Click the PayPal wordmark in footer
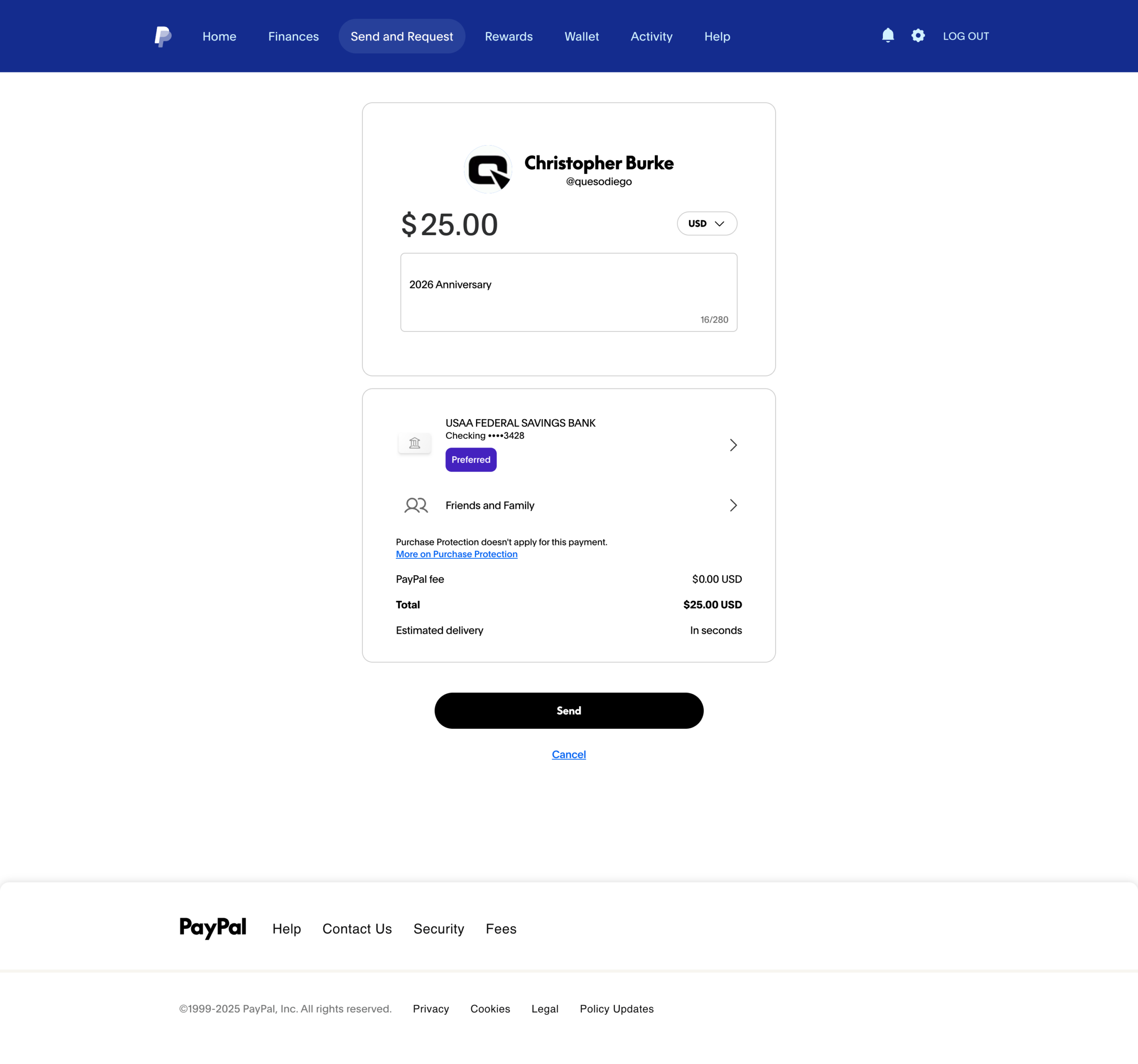 pyautogui.click(x=212, y=928)
